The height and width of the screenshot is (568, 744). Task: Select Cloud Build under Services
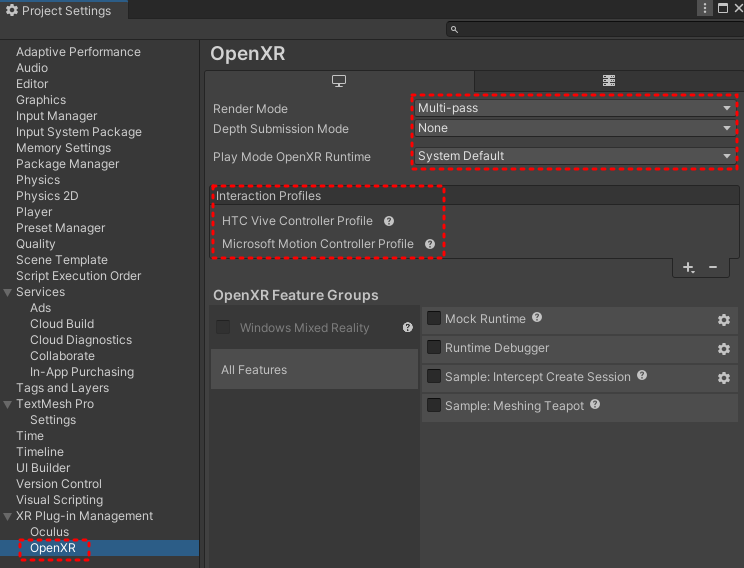pyautogui.click(x=62, y=324)
